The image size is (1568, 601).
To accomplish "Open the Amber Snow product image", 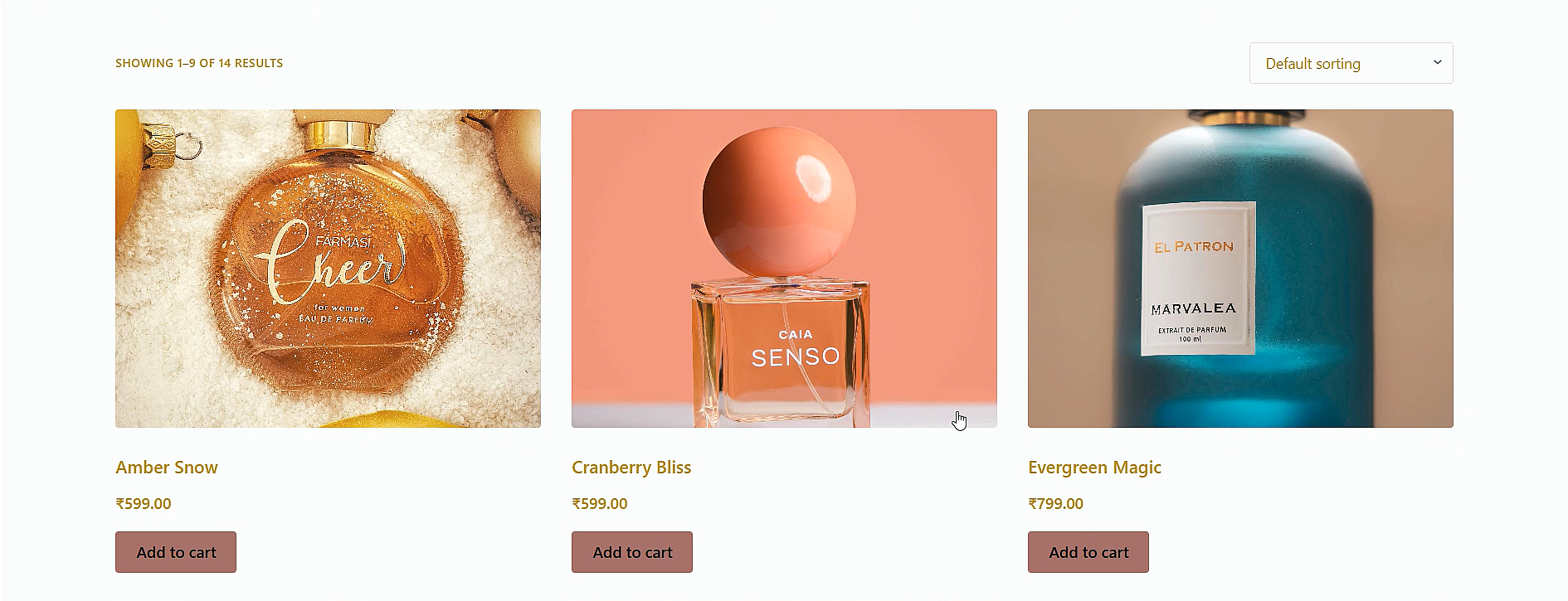I will (x=328, y=269).
